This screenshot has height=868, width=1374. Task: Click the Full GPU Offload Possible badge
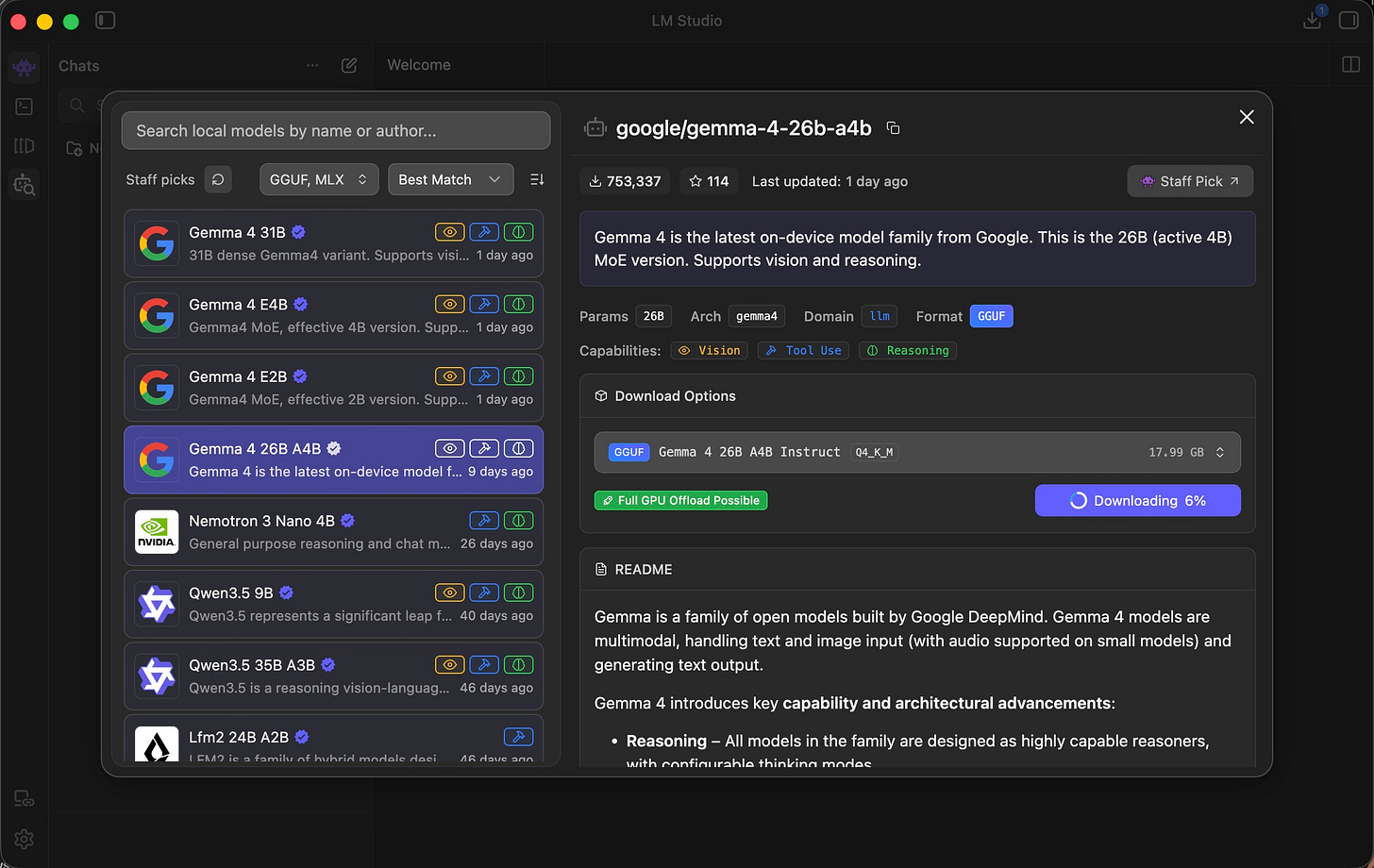point(680,500)
